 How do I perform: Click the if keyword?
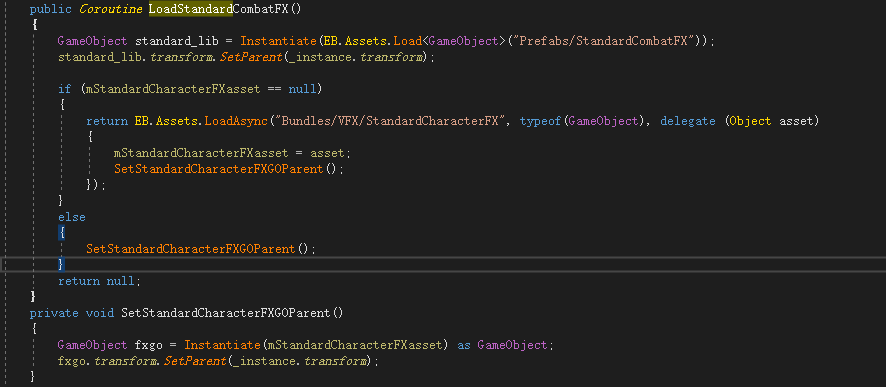(64, 89)
